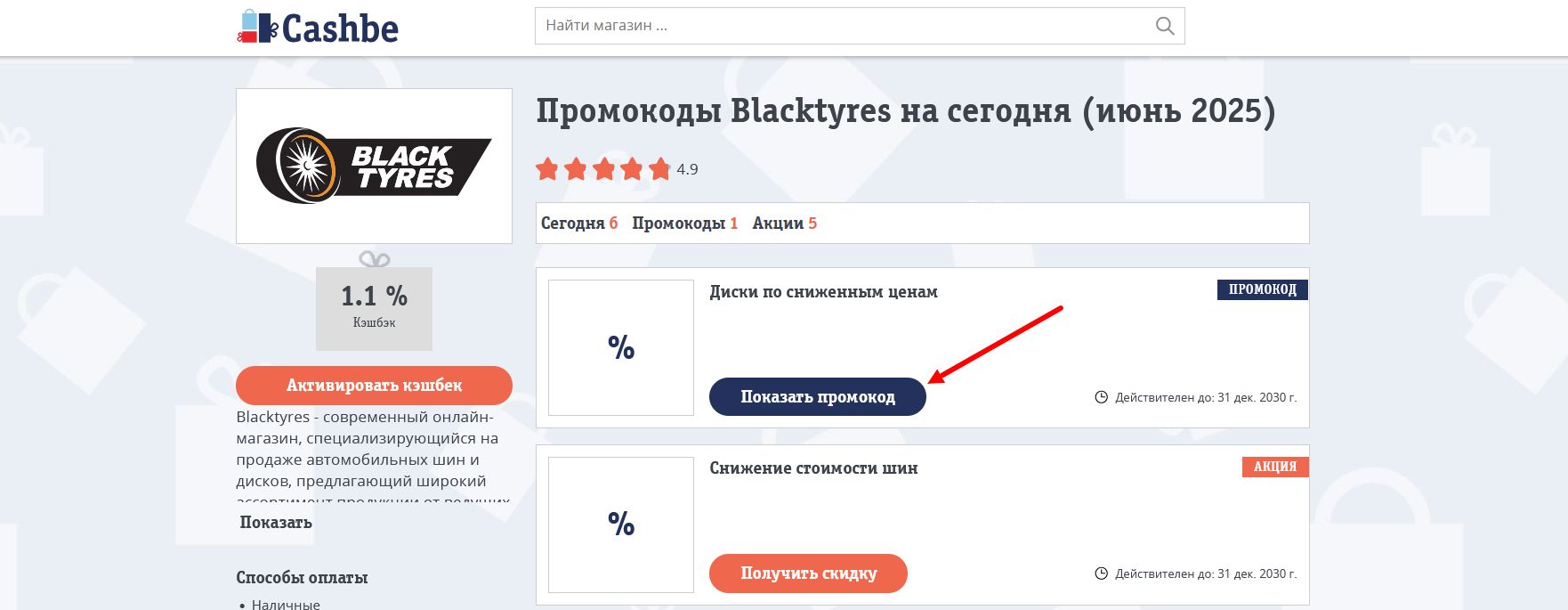Click the "Получить скидку" button
Image resolution: width=1568 pixels, height=610 pixels.
pos(808,573)
